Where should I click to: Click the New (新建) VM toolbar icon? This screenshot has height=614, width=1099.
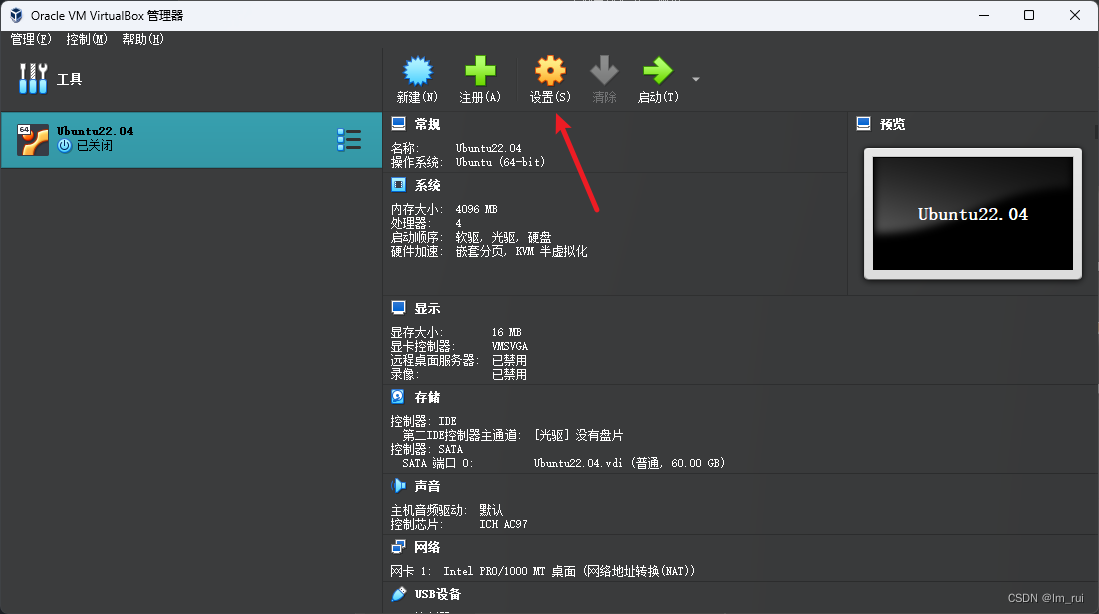(418, 71)
